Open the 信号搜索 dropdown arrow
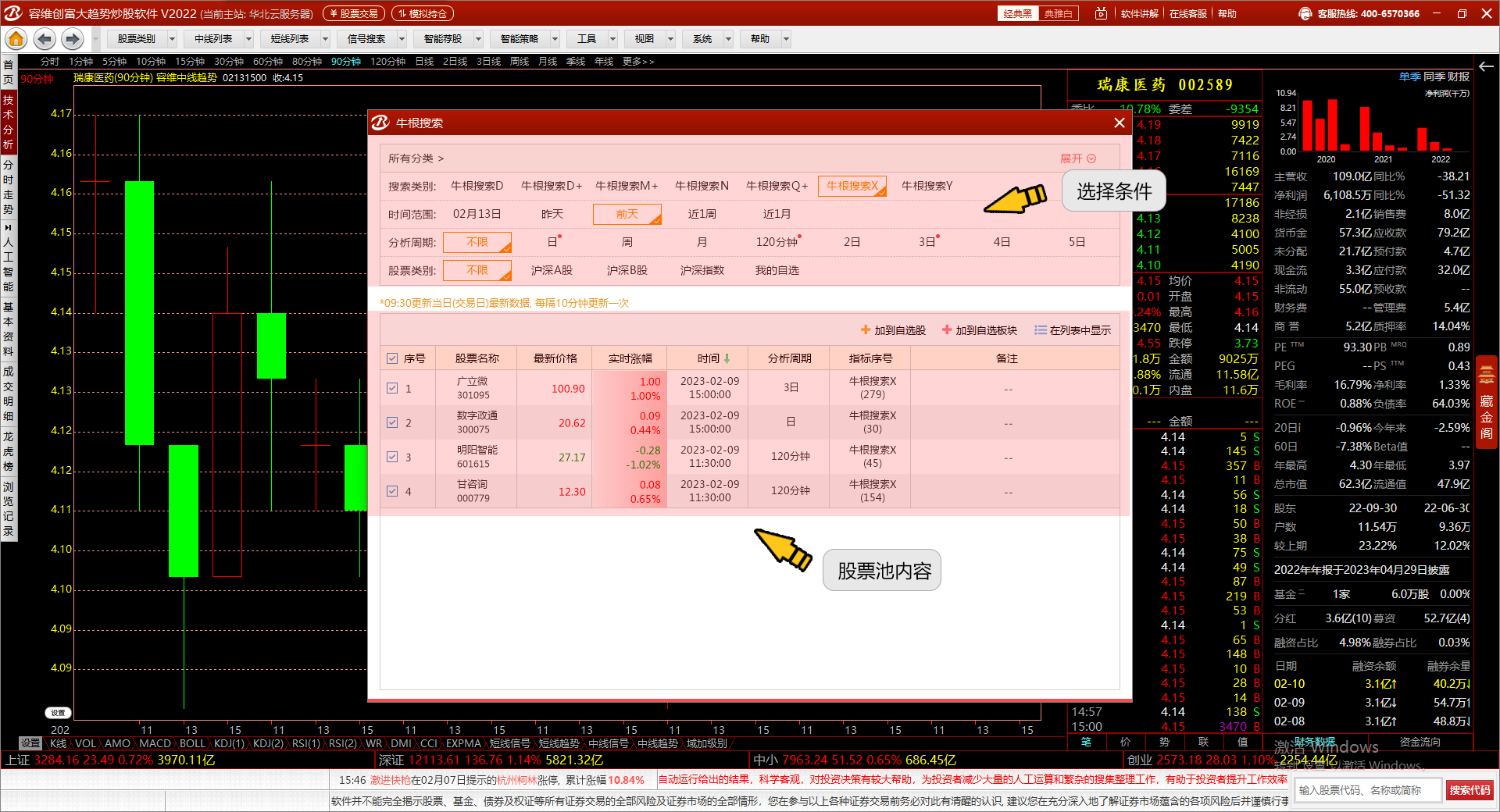The image size is (1500, 812). click(x=402, y=39)
